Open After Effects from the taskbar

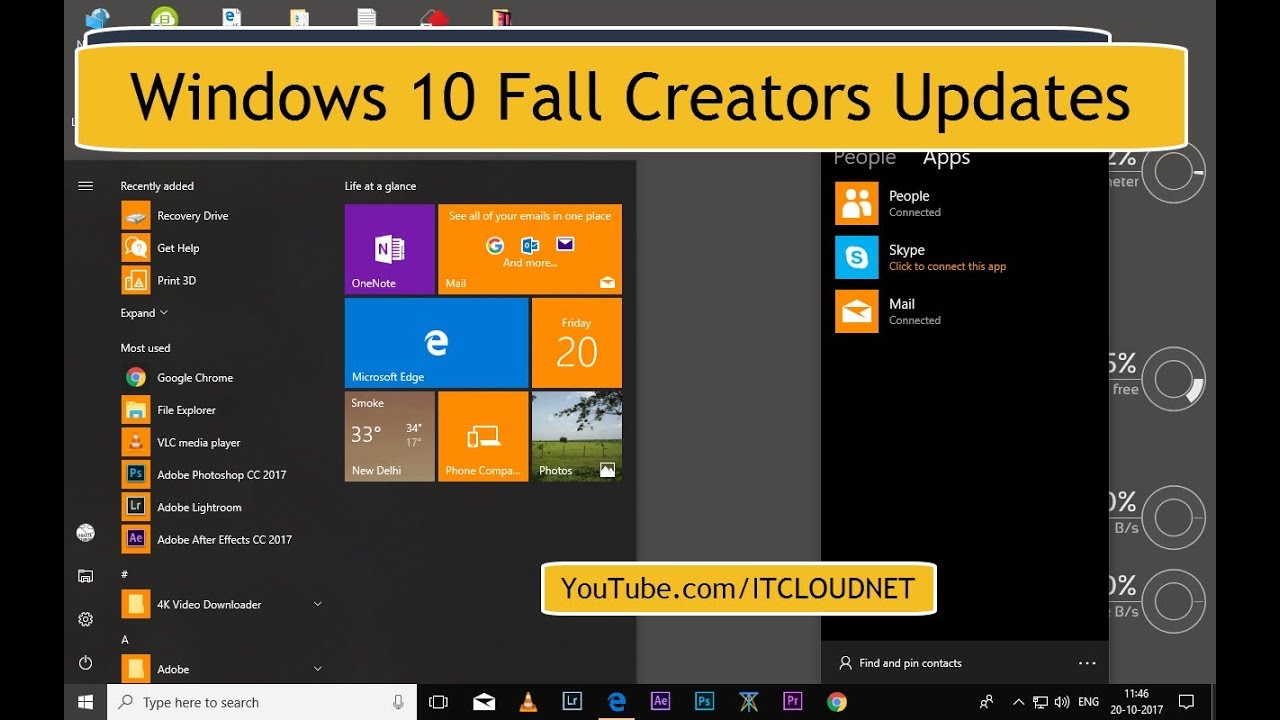click(660, 702)
